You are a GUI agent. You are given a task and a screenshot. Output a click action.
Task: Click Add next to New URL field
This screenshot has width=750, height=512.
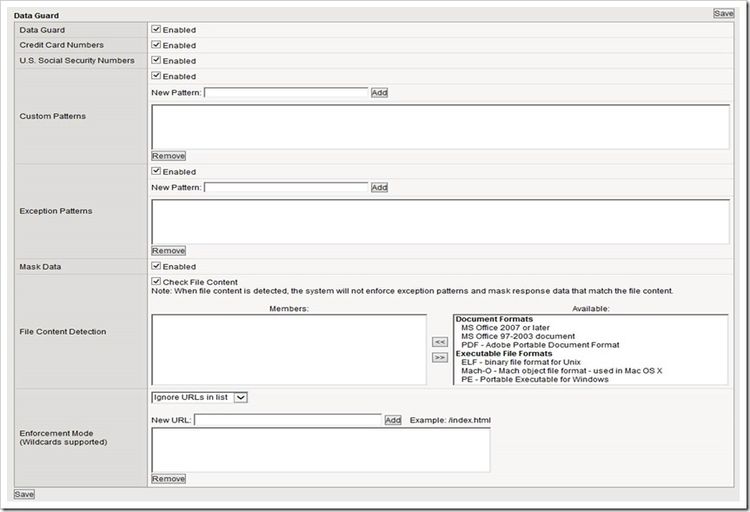coord(393,420)
